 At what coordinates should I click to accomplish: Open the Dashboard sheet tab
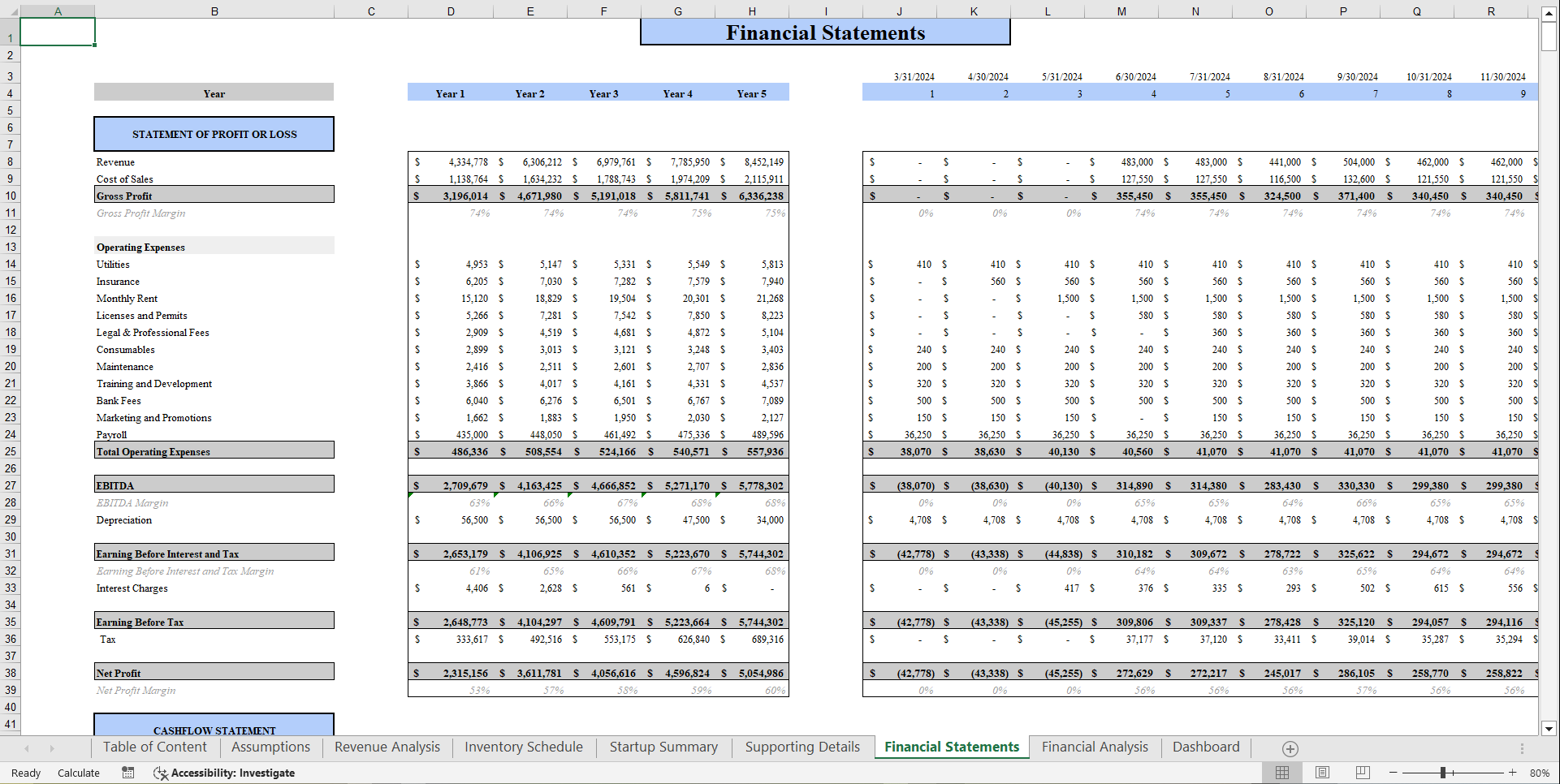(x=1206, y=747)
